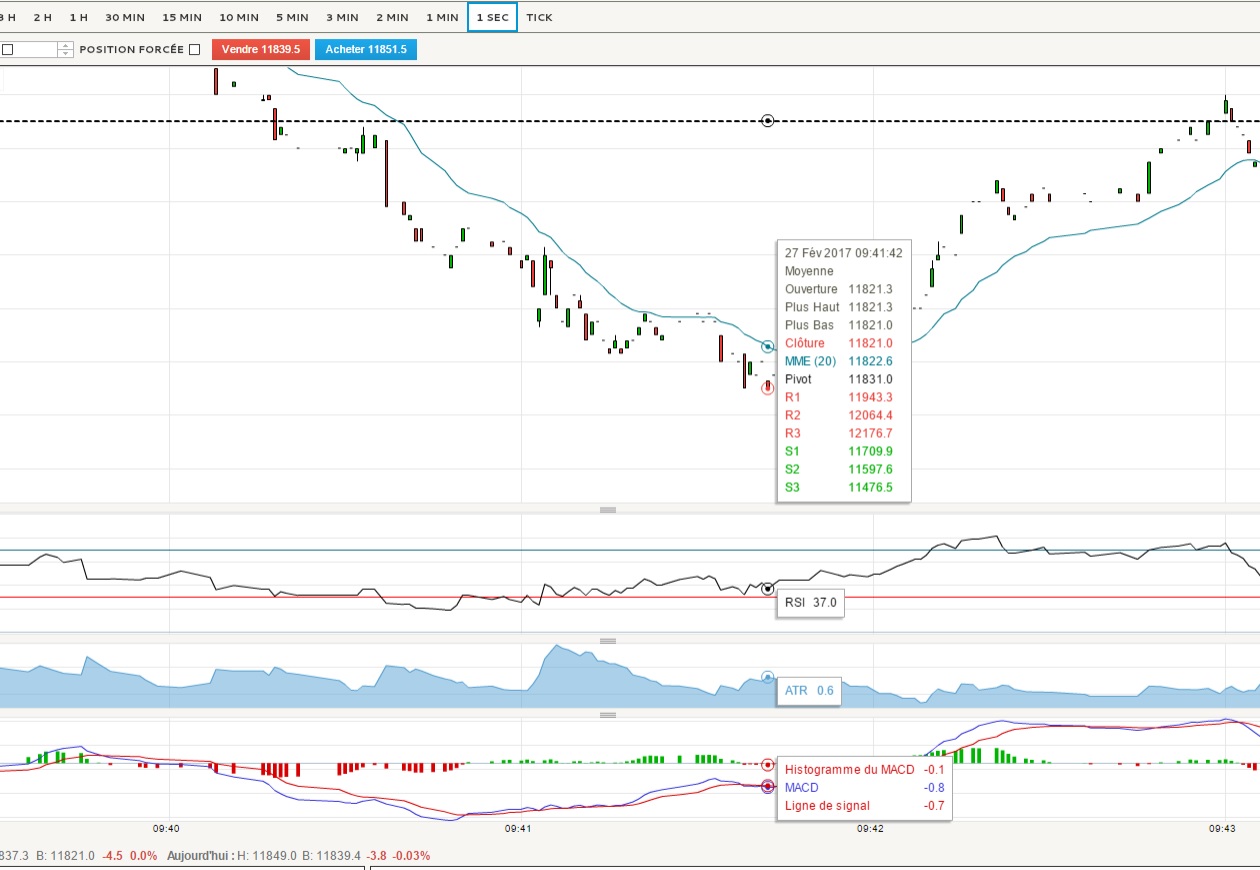
Task: Click the MME (20) 11822.6 row
Action: [x=839, y=361]
